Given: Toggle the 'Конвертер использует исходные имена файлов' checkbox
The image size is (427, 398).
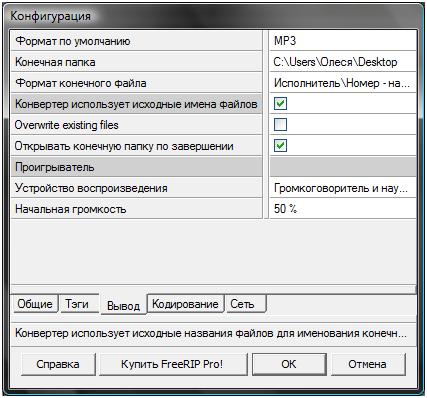Looking at the screenshot, I should coord(280,104).
